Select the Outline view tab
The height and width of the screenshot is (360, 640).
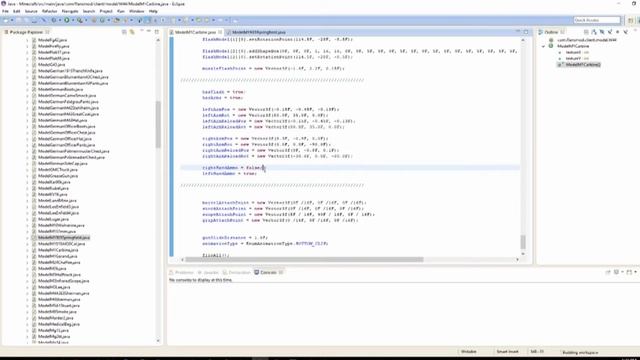click(551, 32)
